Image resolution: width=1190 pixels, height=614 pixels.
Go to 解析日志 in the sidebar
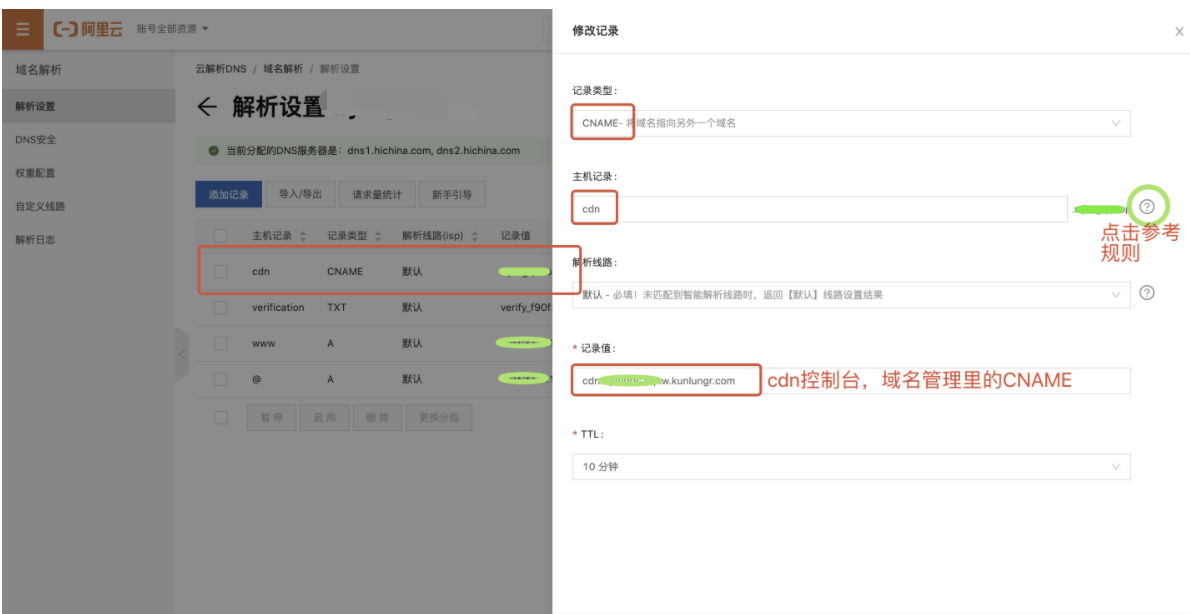[36, 239]
